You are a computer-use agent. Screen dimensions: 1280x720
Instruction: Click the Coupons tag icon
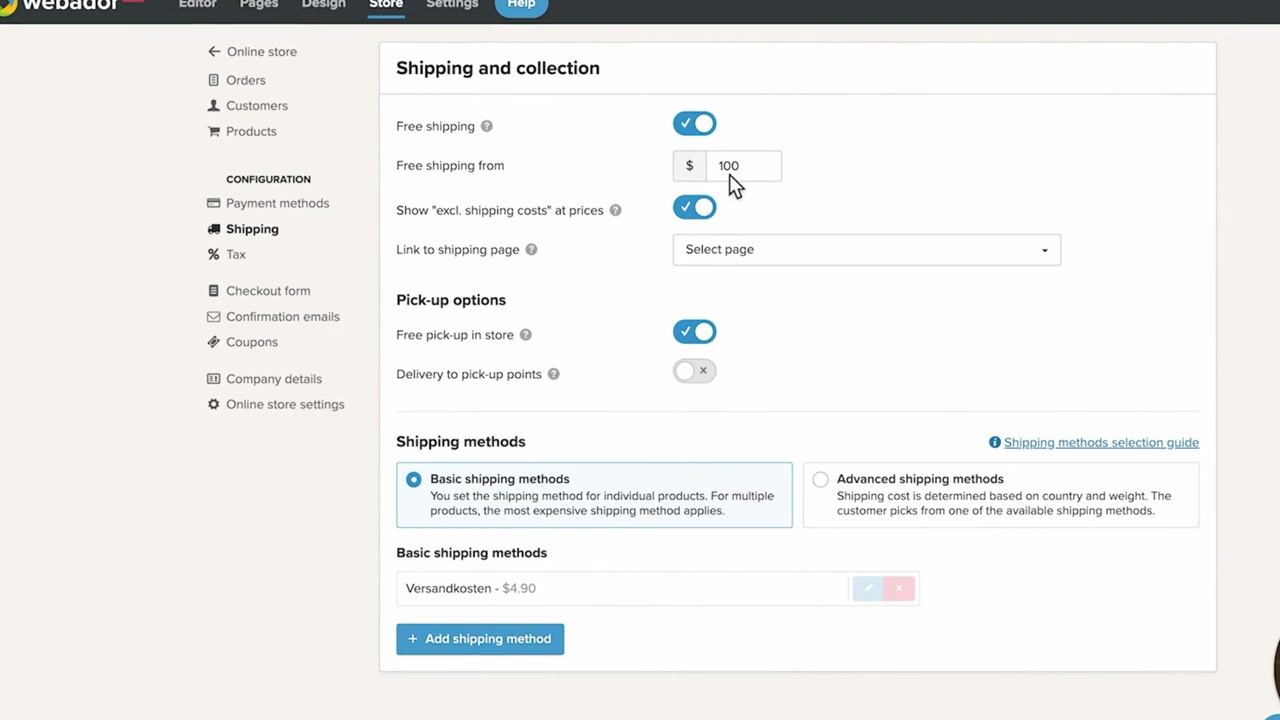point(213,342)
